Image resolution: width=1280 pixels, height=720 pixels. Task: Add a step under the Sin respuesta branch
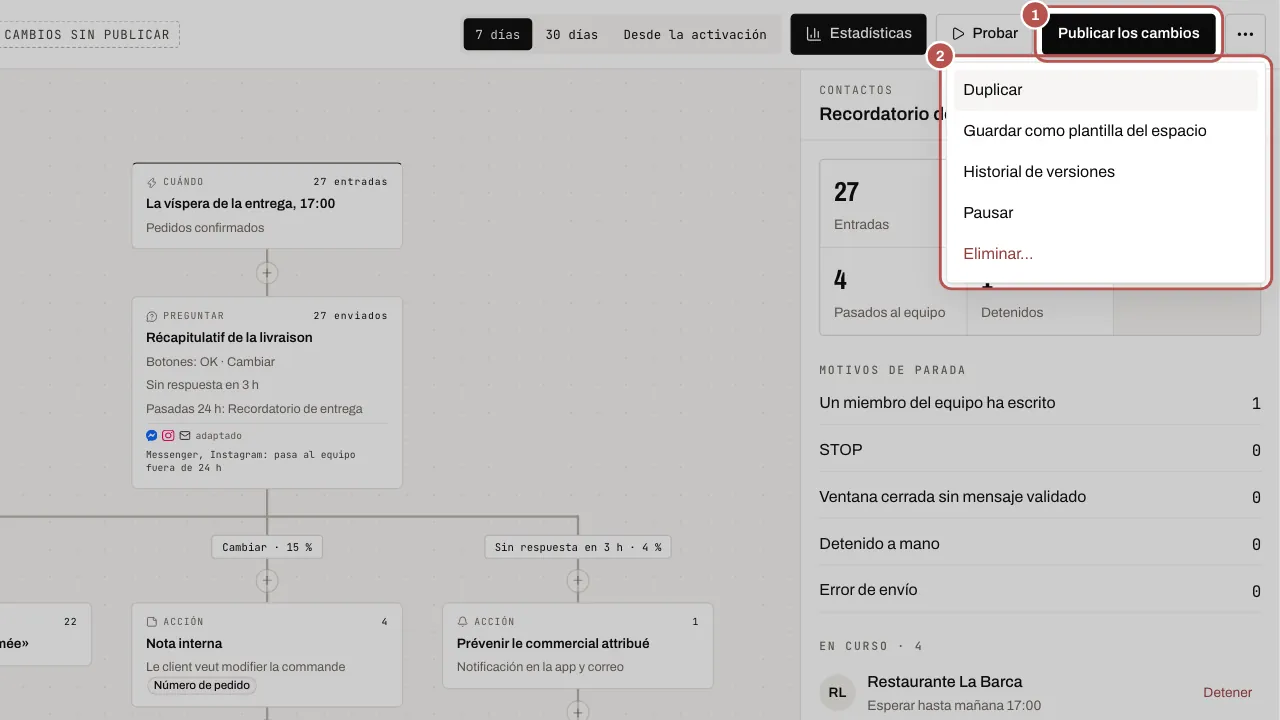(578, 580)
